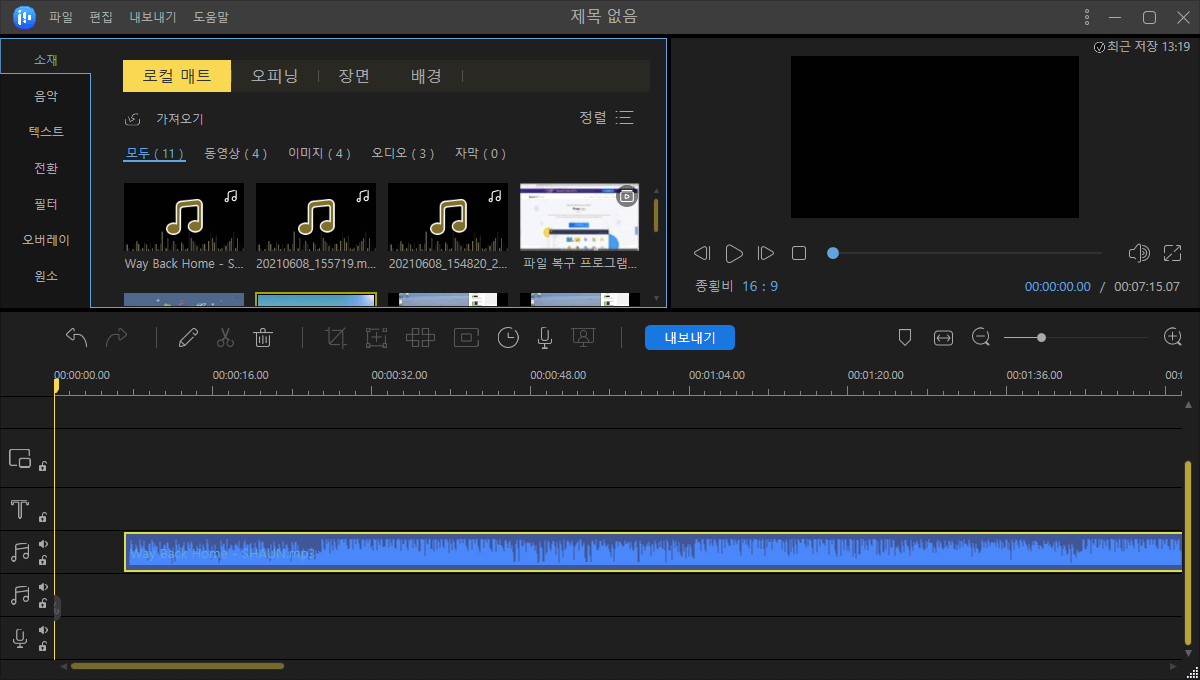Select the Way Back Home music thumbnail
The width and height of the screenshot is (1200, 680).
point(184,217)
